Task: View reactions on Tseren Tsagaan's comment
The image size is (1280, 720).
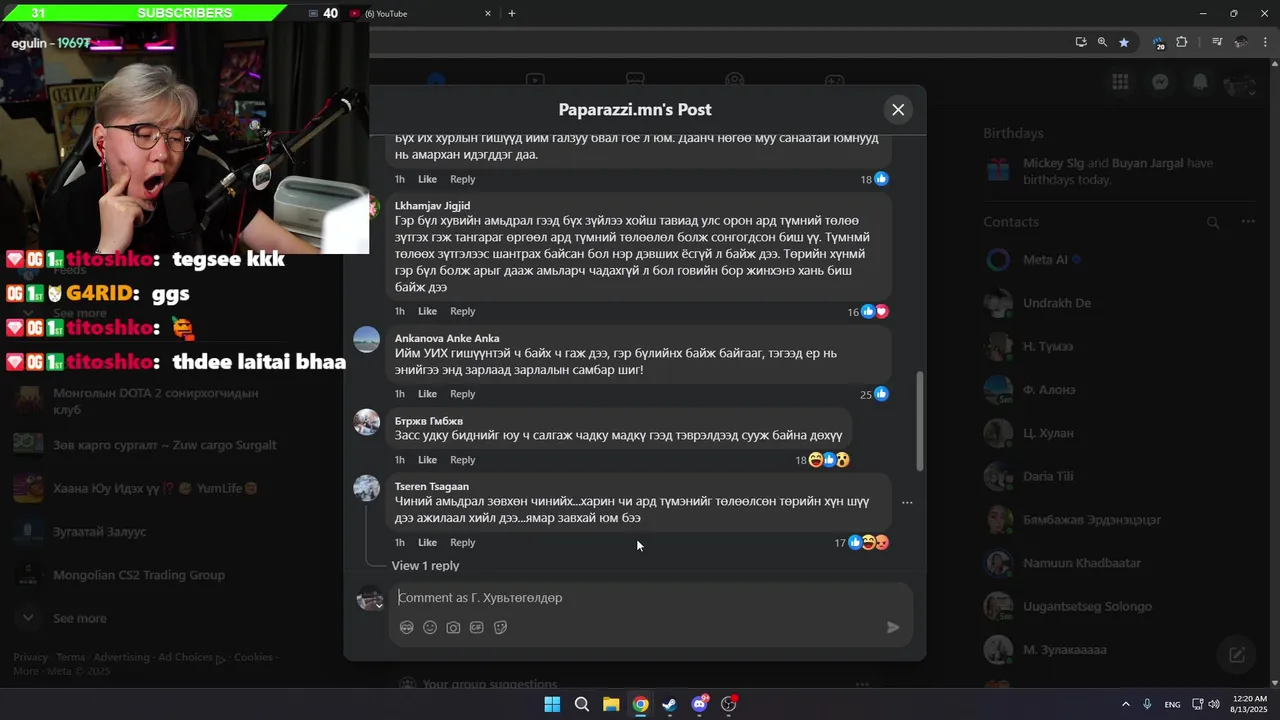Action: click(x=861, y=543)
